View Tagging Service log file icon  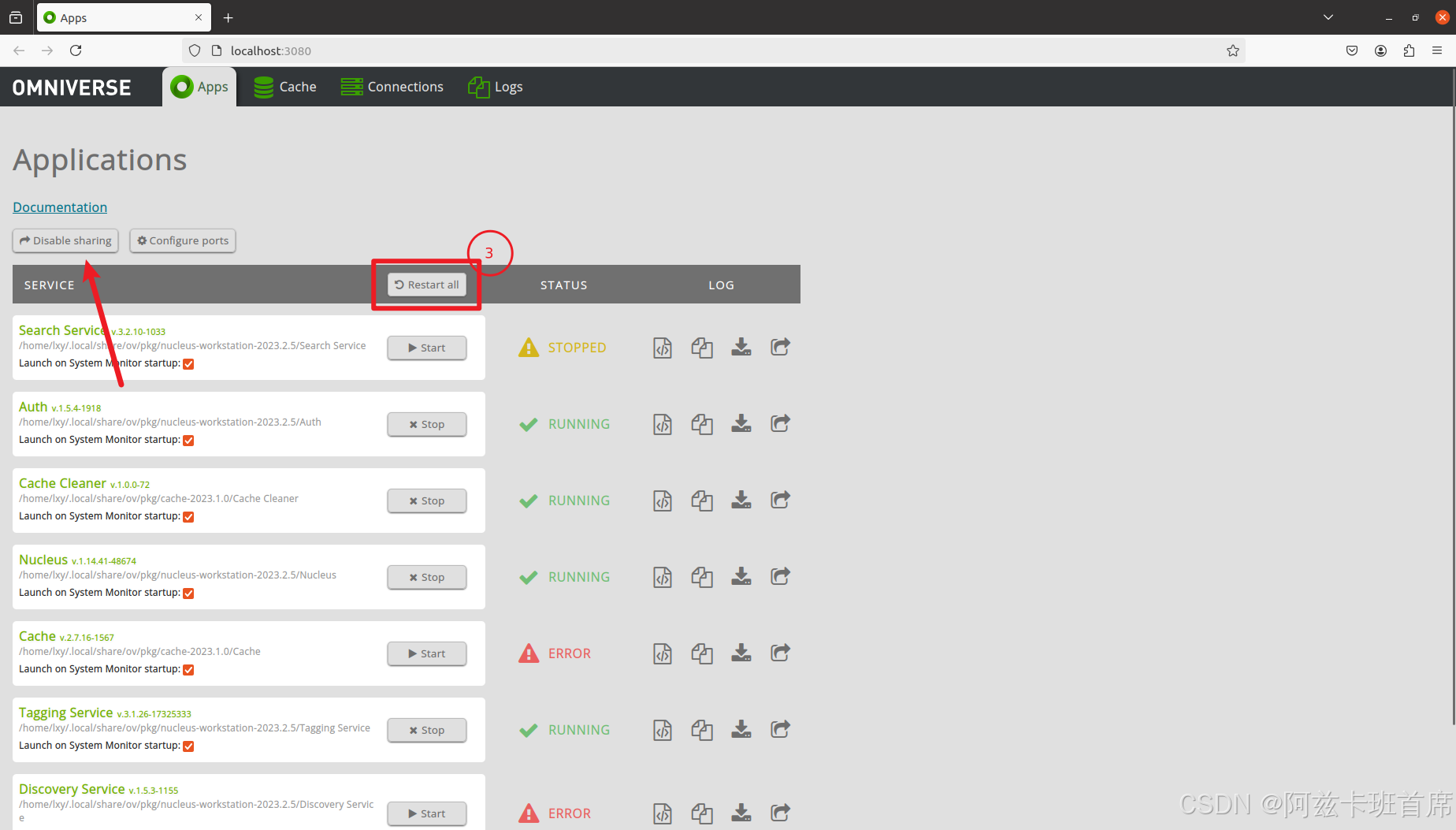663,730
